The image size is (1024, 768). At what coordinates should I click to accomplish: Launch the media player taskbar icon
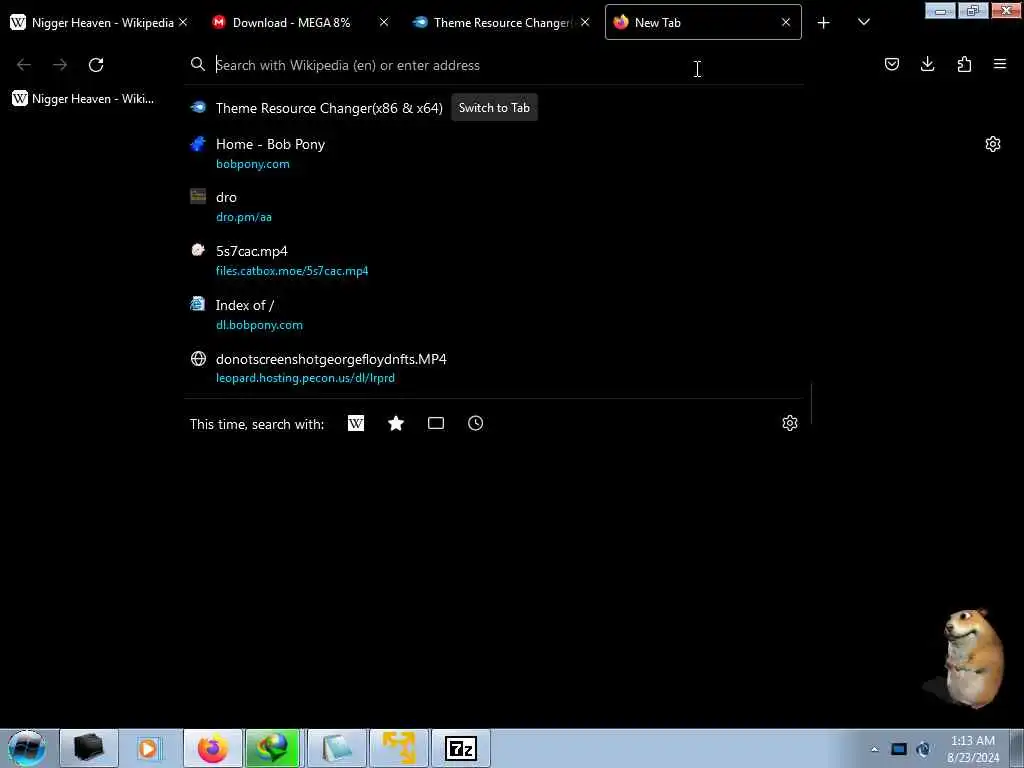[x=149, y=748]
